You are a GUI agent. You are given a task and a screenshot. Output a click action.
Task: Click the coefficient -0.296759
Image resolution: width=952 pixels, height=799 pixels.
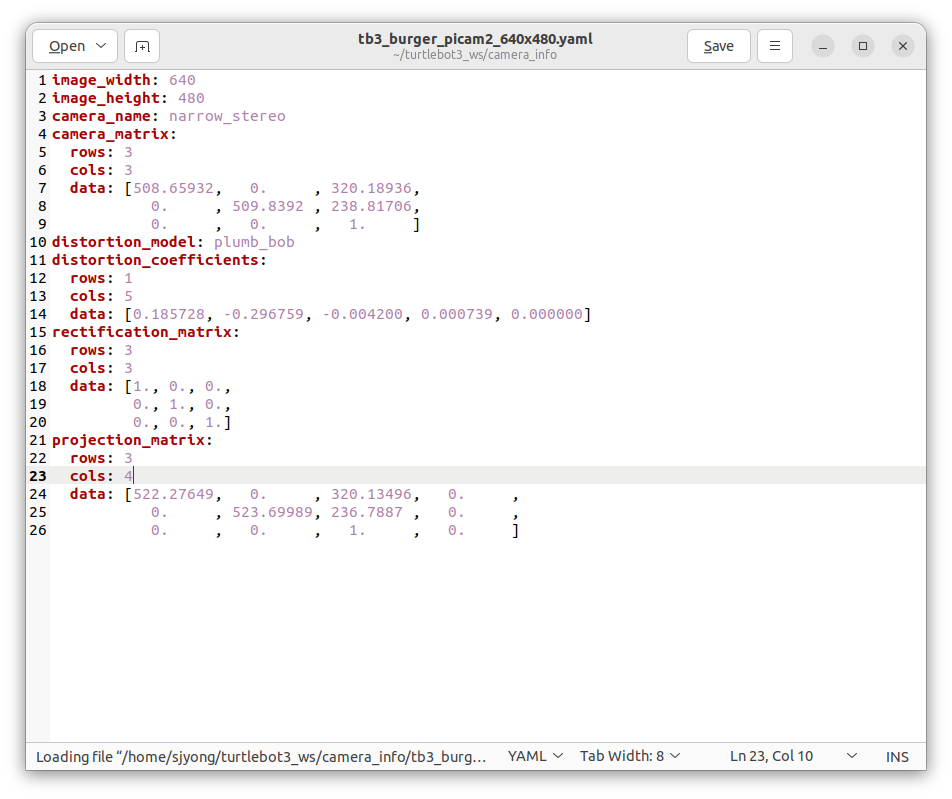(x=264, y=314)
